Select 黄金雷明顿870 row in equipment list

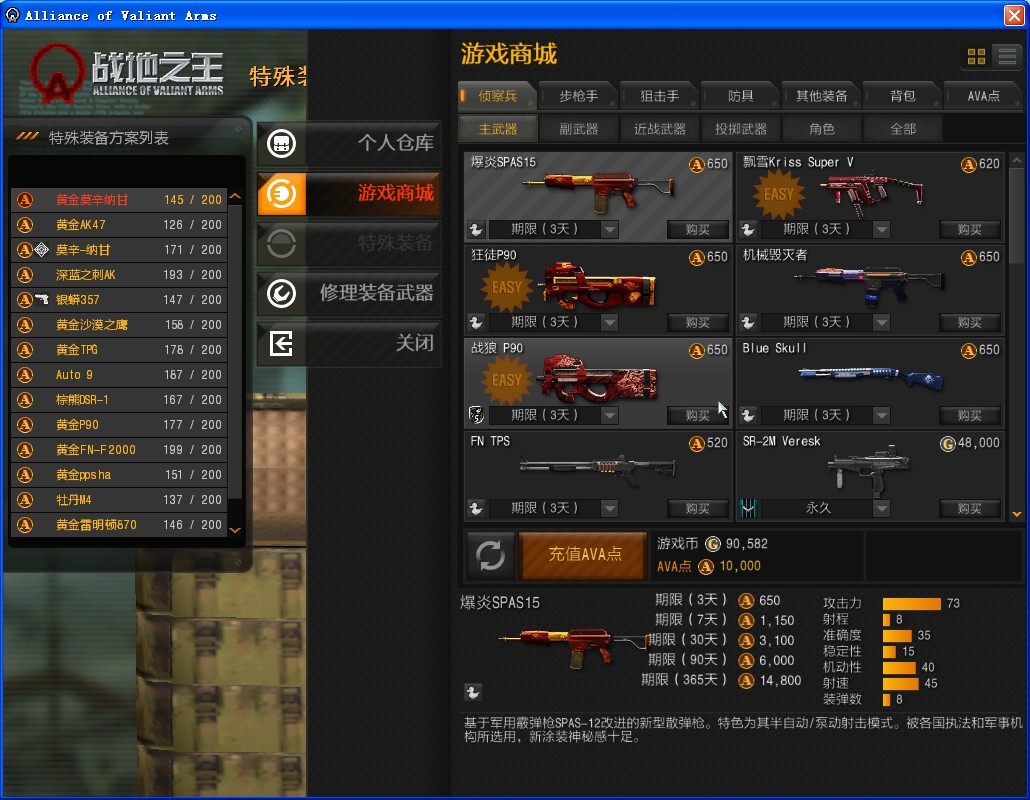119,525
